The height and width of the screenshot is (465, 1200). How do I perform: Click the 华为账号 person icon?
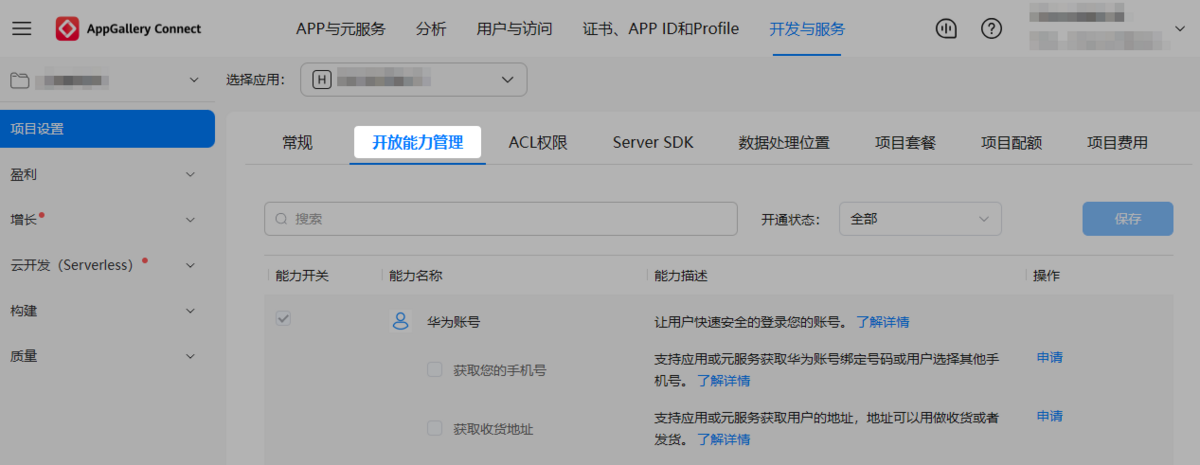[x=400, y=321]
